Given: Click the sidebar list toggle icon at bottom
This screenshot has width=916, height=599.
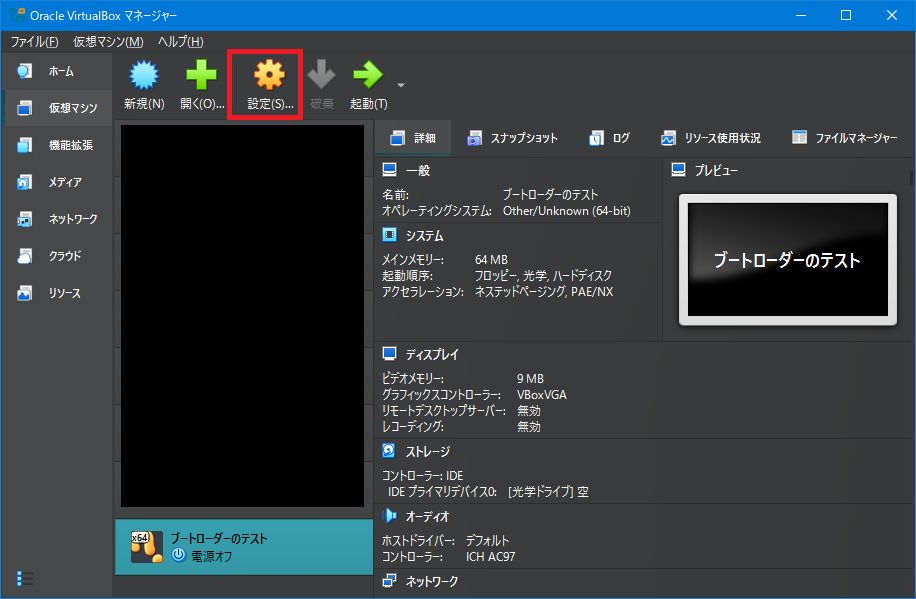Looking at the screenshot, I should click(25, 579).
